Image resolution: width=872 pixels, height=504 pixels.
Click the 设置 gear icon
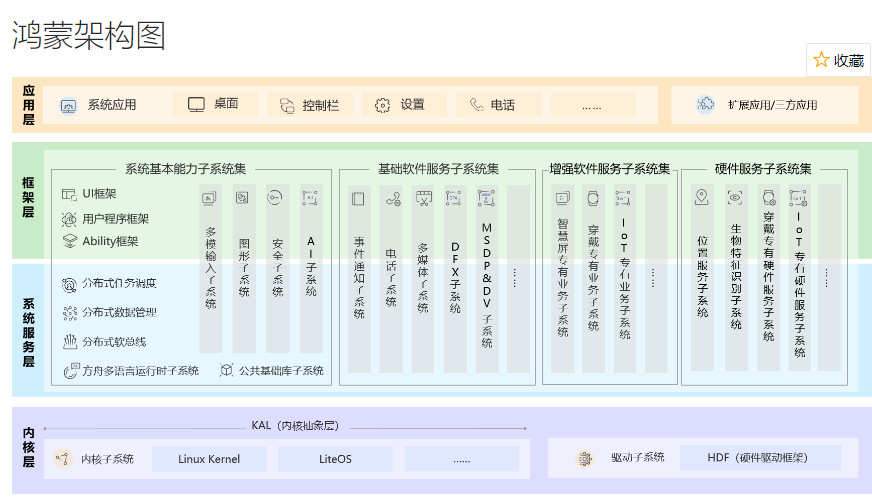click(383, 105)
